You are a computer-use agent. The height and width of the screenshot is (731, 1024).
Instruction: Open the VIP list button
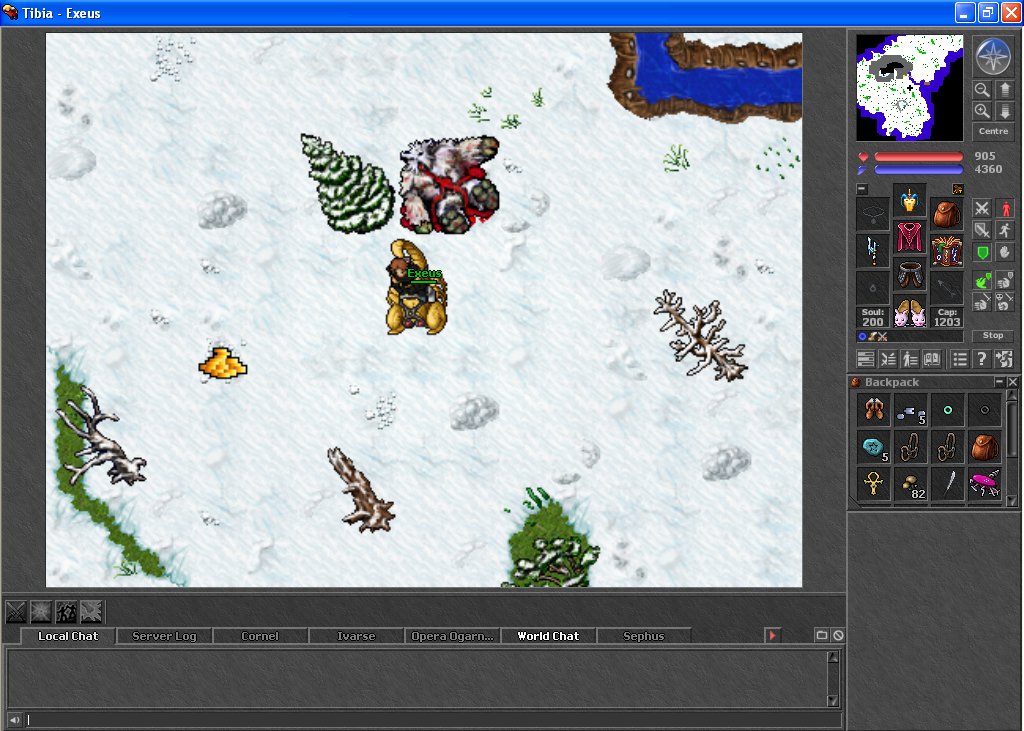point(910,359)
